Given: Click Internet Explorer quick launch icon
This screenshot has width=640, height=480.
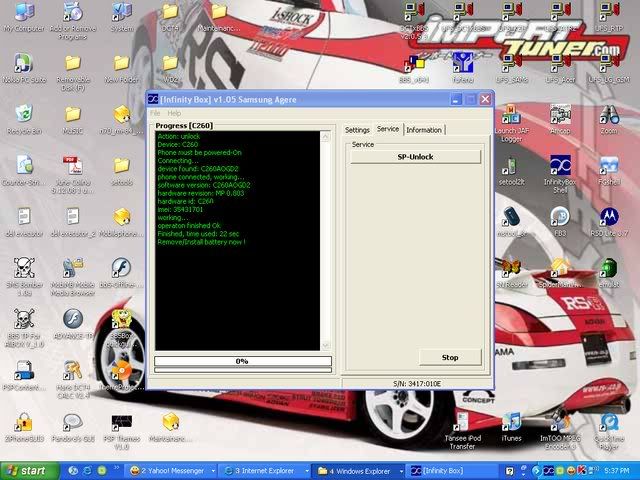Looking at the screenshot, I should point(87,471).
